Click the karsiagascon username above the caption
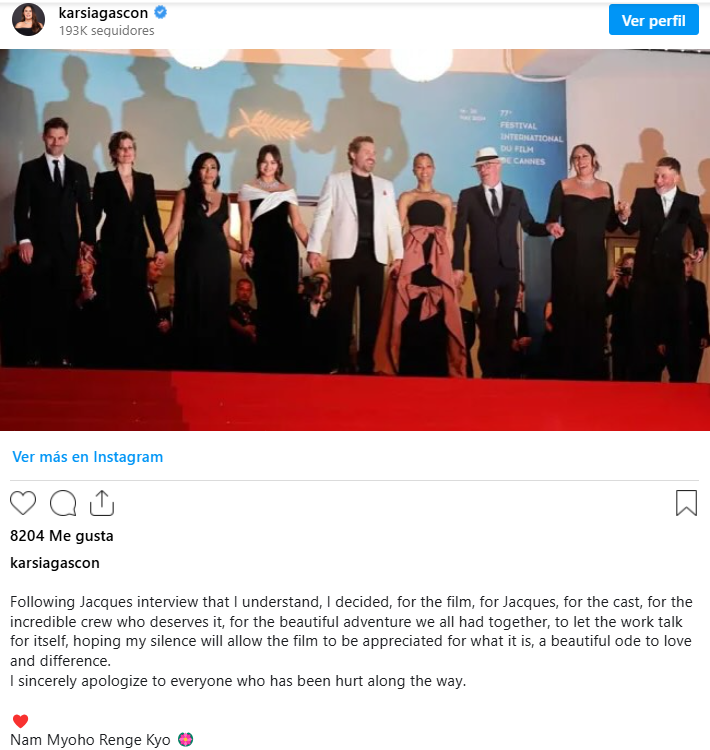This screenshot has width=710, height=750. pyautogui.click(x=55, y=563)
